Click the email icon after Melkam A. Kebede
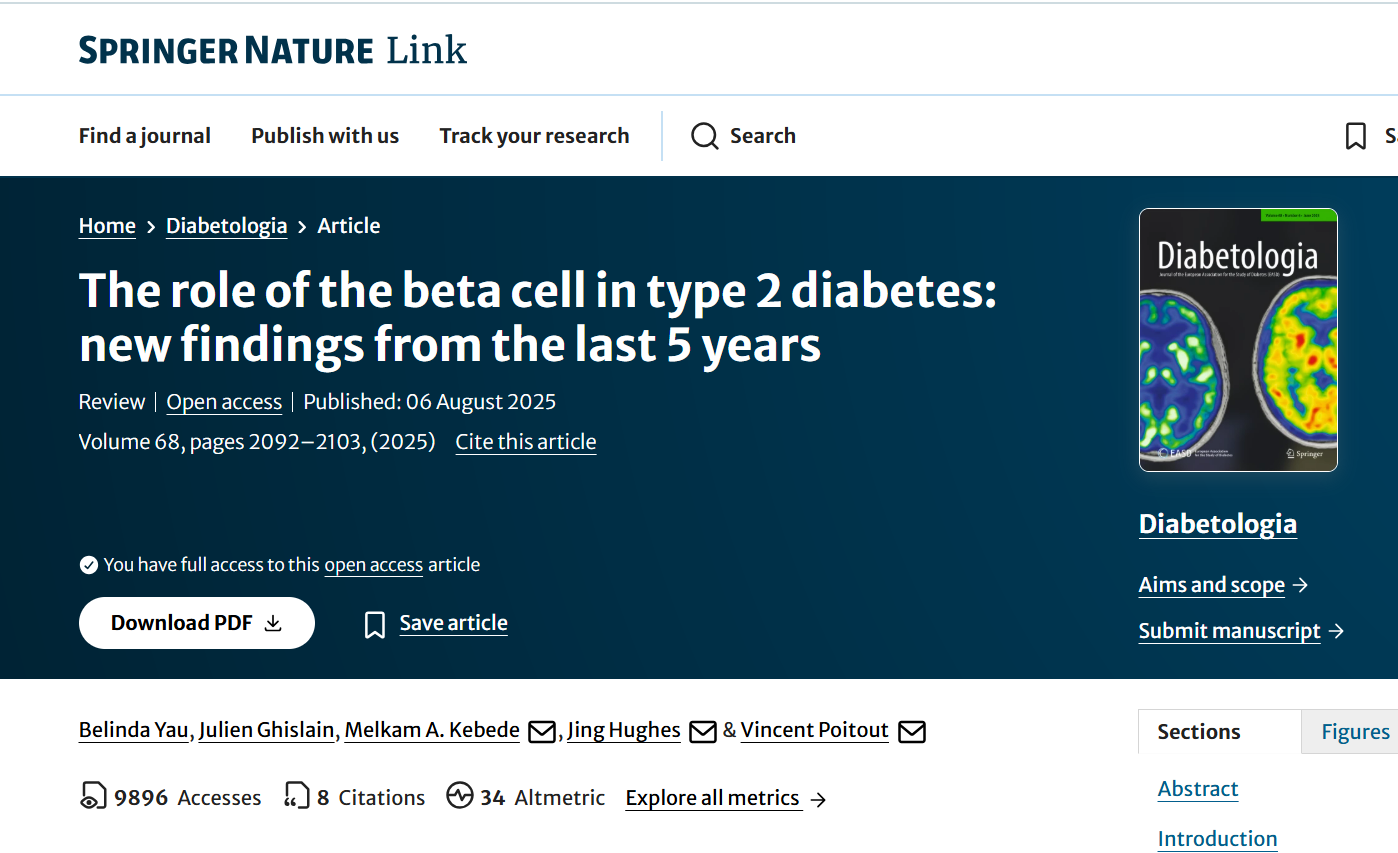Image resolution: width=1398 pixels, height=853 pixels. pyautogui.click(x=541, y=732)
